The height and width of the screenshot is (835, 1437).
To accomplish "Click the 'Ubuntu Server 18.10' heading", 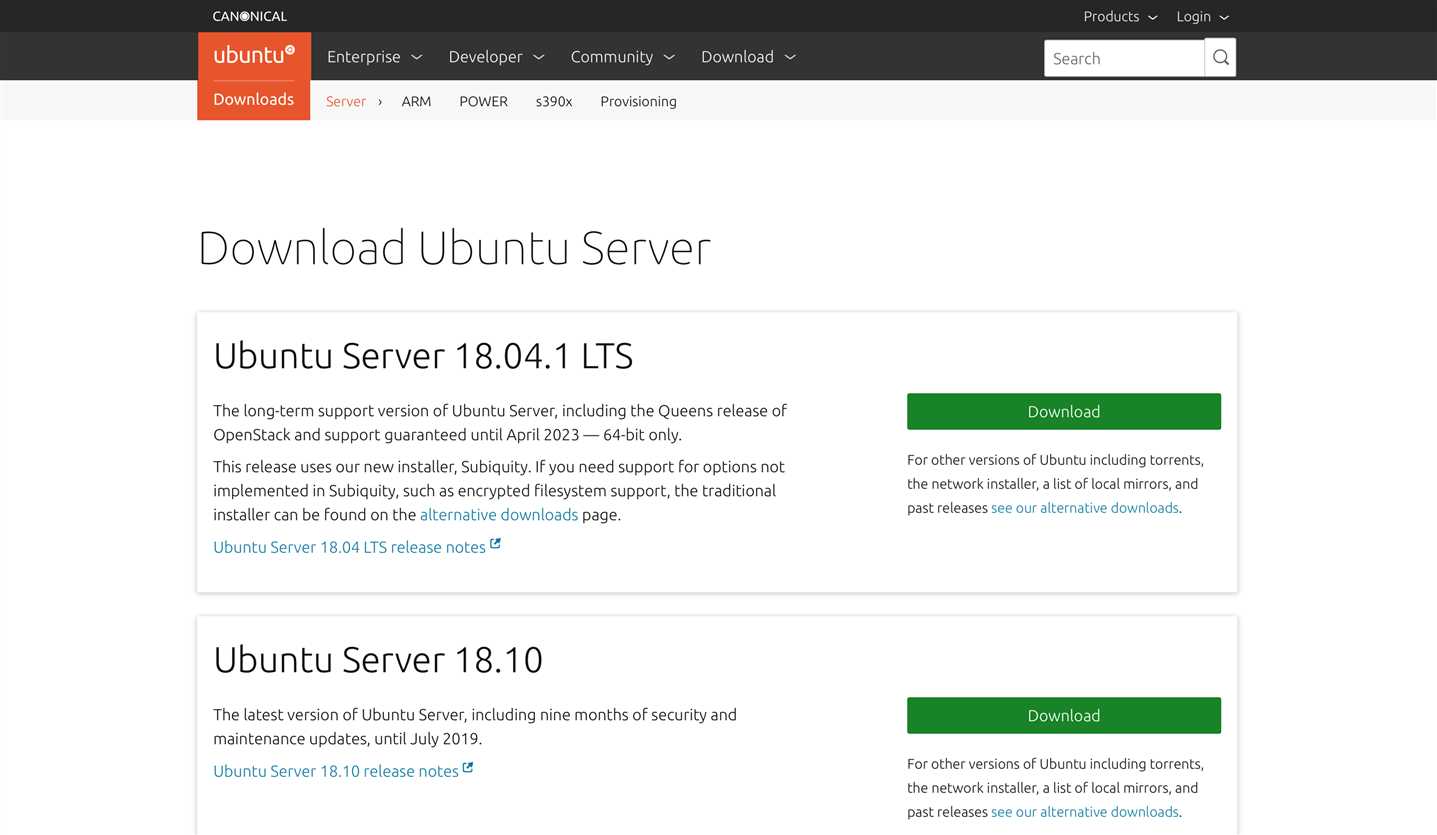I will pyautogui.click(x=378, y=660).
